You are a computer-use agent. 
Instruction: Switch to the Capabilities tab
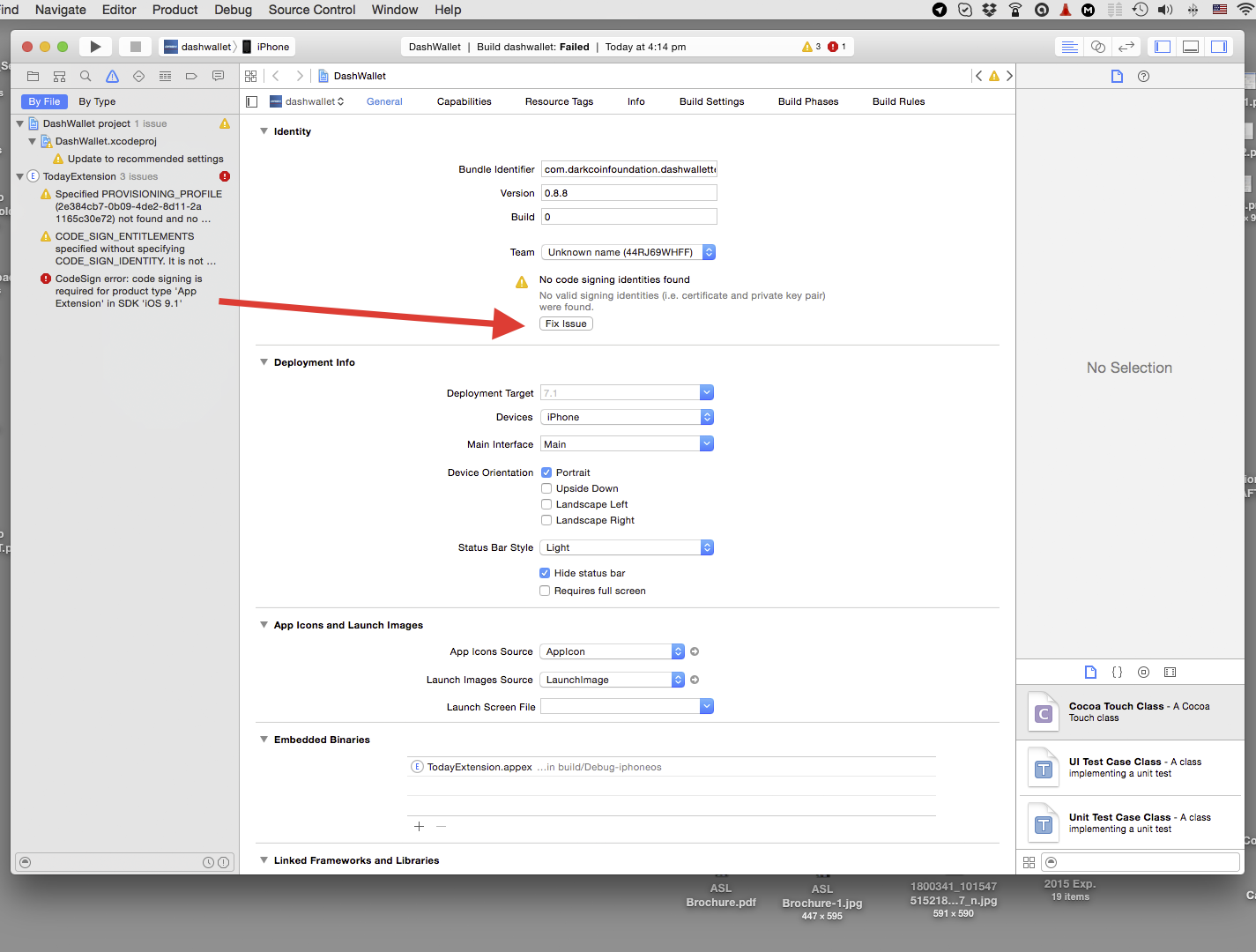coord(464,101)
